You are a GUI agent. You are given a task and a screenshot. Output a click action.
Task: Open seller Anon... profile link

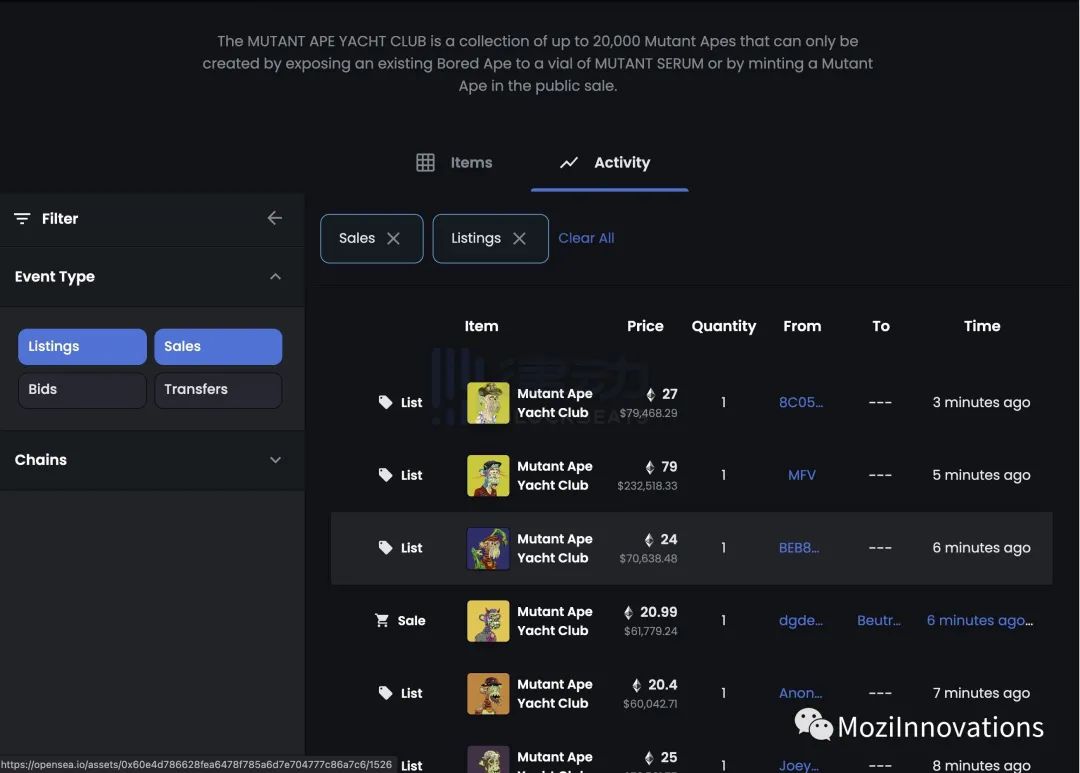[x=800, y=694]
